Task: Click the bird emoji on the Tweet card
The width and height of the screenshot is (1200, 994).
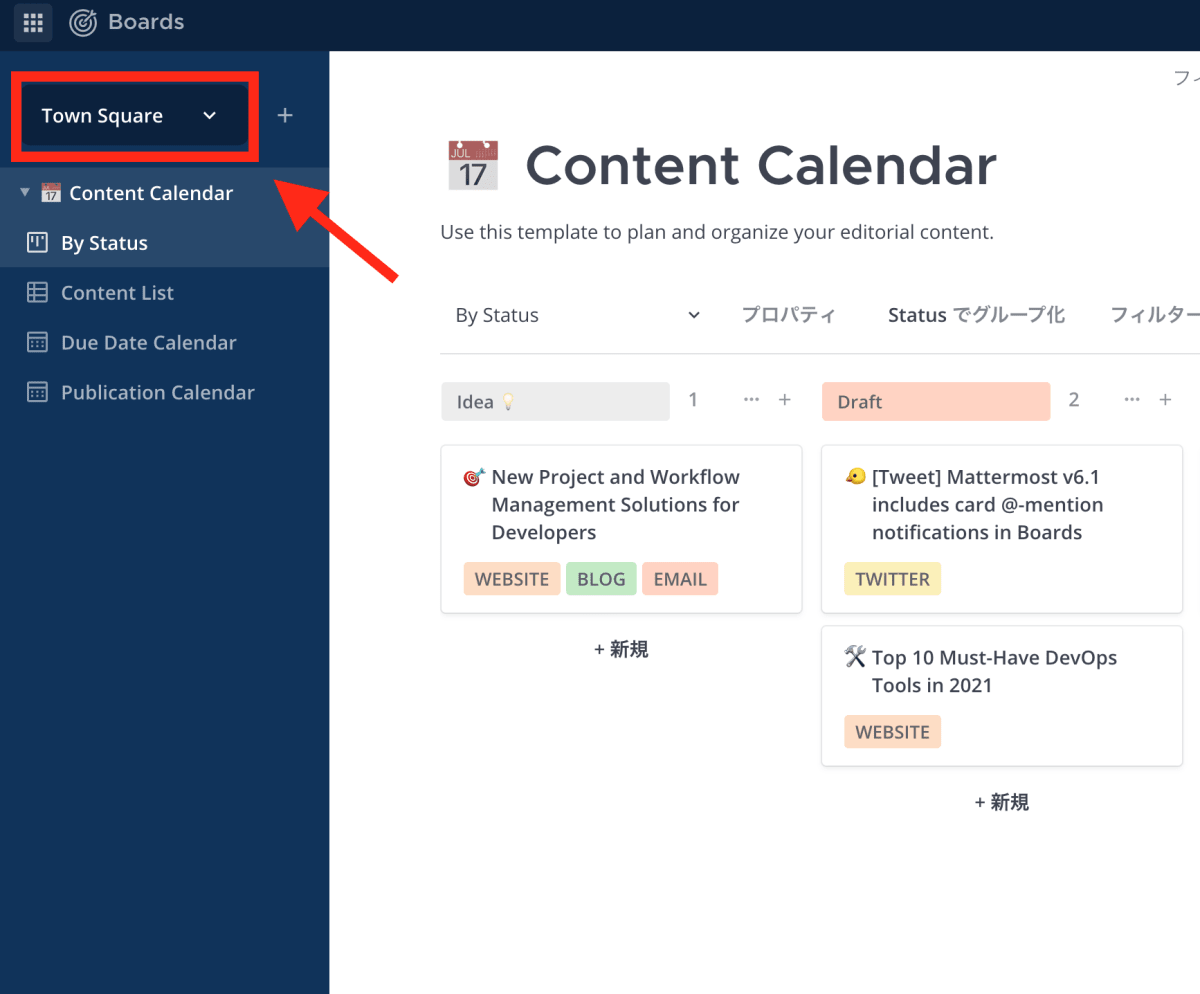Action: coord(855,477)
